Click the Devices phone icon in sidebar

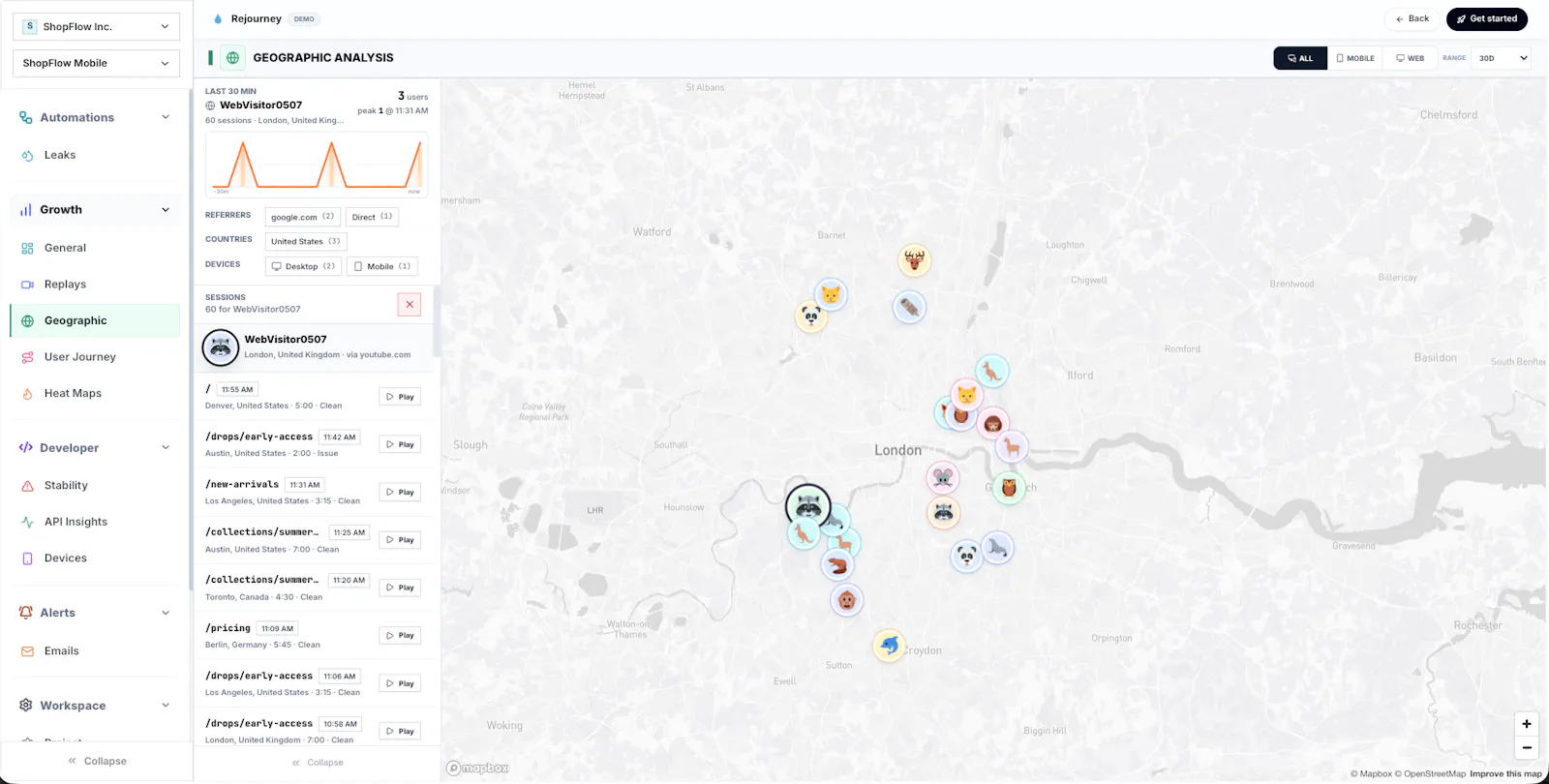(27, 558)
